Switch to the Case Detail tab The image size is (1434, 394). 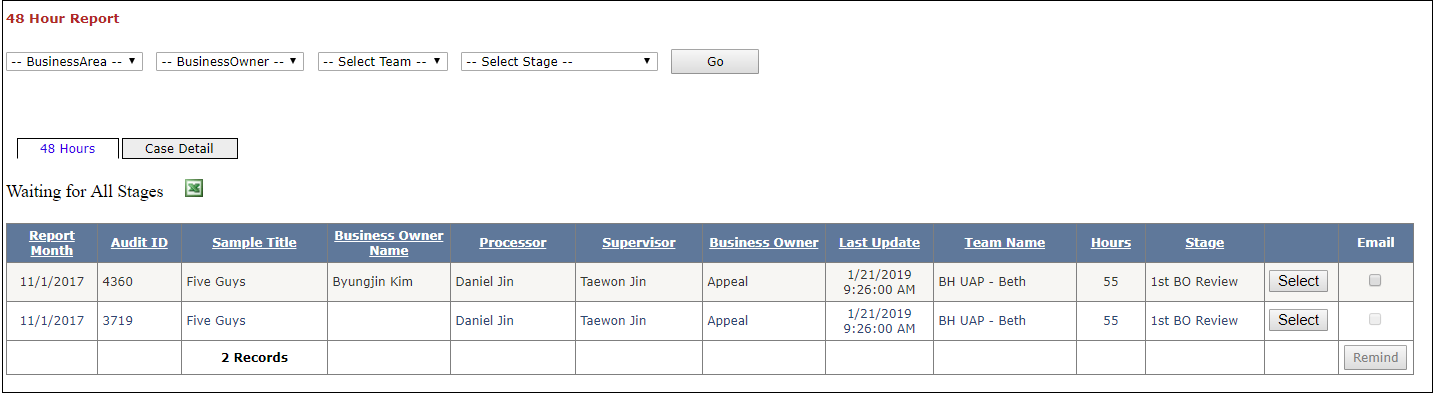click(x=180, y=148)
